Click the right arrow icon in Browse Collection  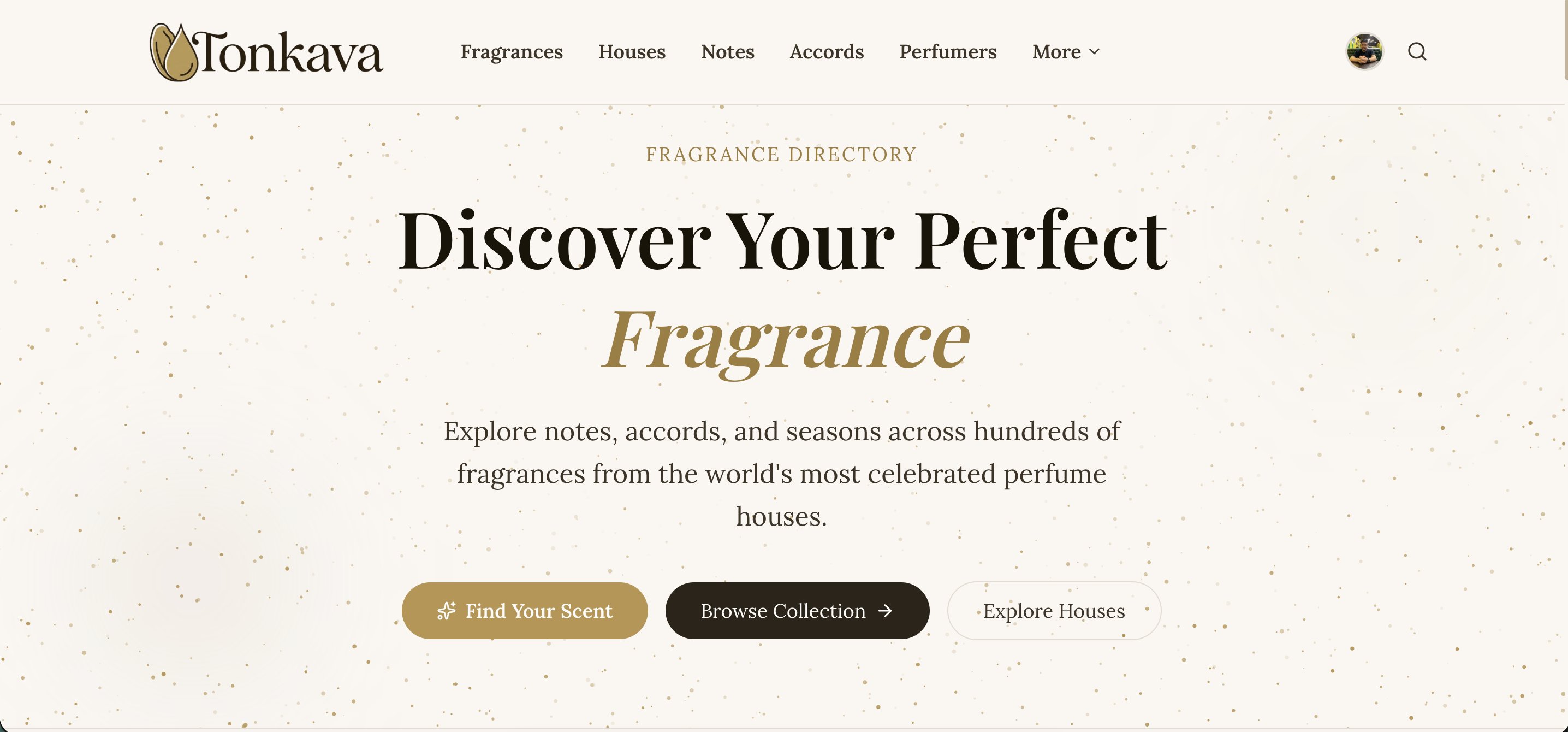[885, 611]
